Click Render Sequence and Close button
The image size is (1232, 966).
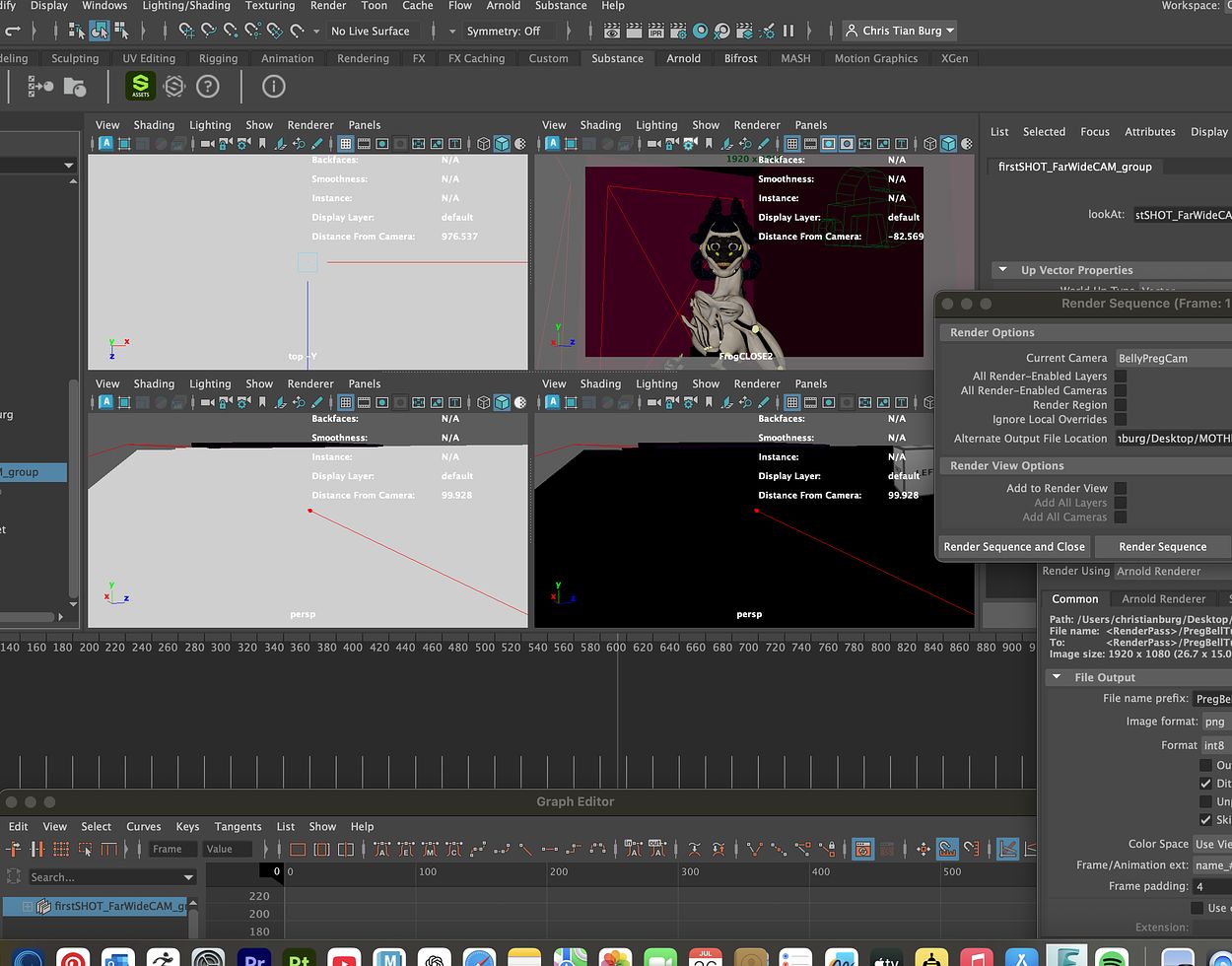(1013, 547)
